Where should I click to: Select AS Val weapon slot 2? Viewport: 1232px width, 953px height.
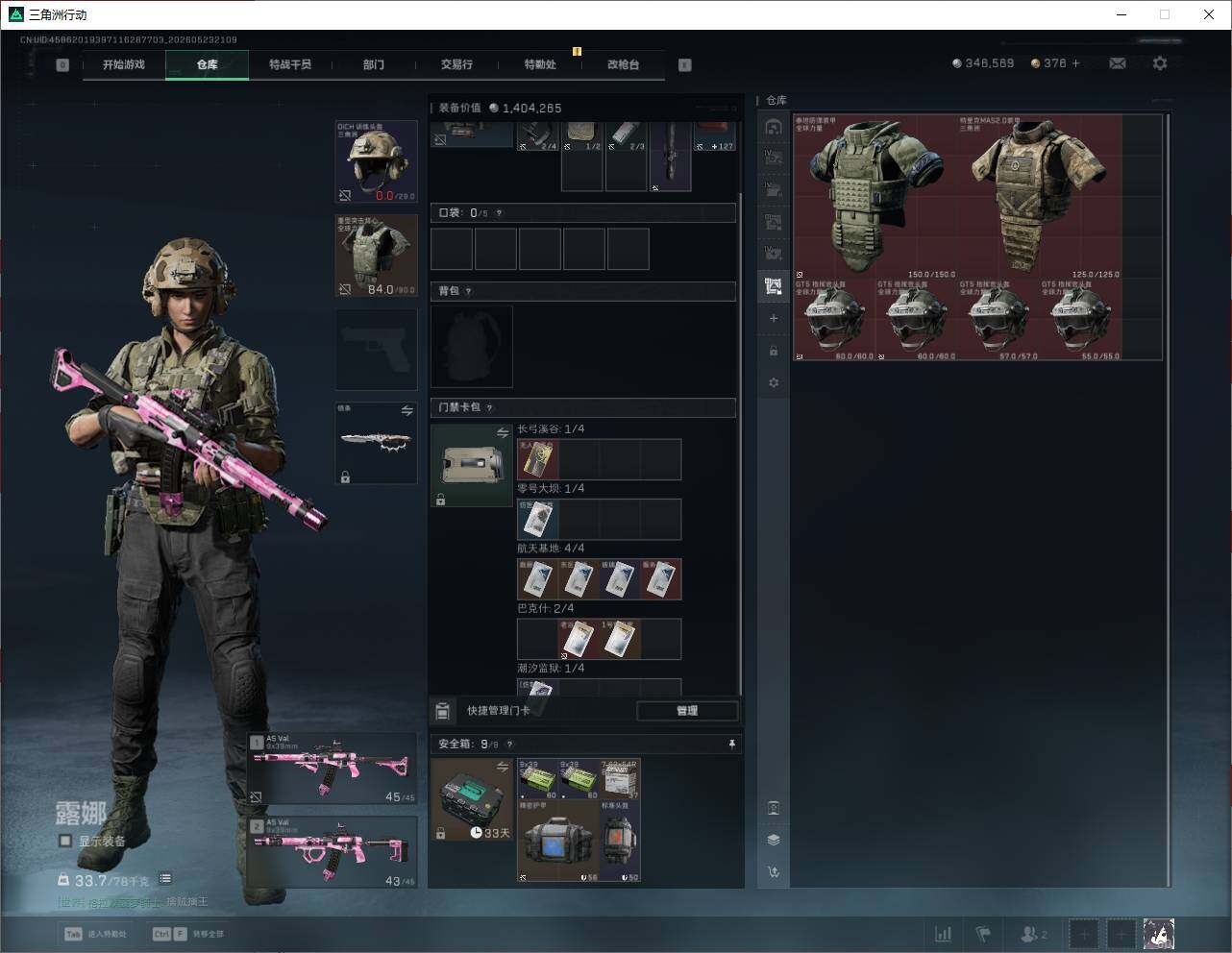333,853
